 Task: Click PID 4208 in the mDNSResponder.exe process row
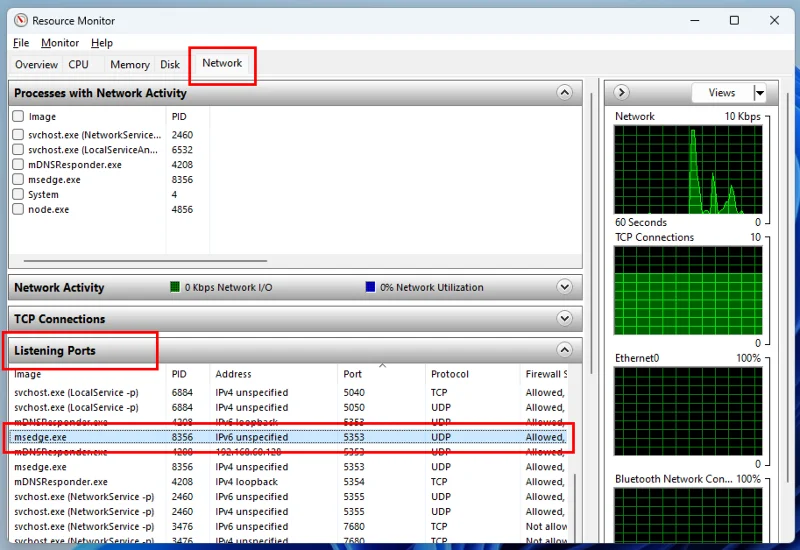point(182,164)
